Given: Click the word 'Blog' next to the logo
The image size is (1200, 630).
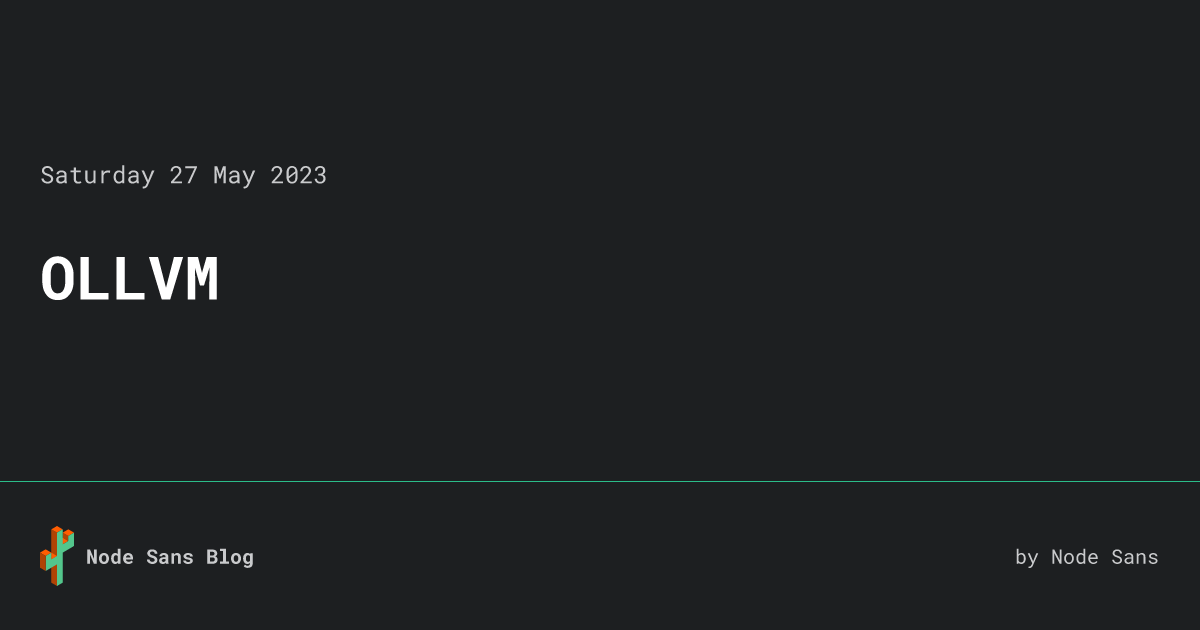Looking at the screenshot, I should 230,557.
